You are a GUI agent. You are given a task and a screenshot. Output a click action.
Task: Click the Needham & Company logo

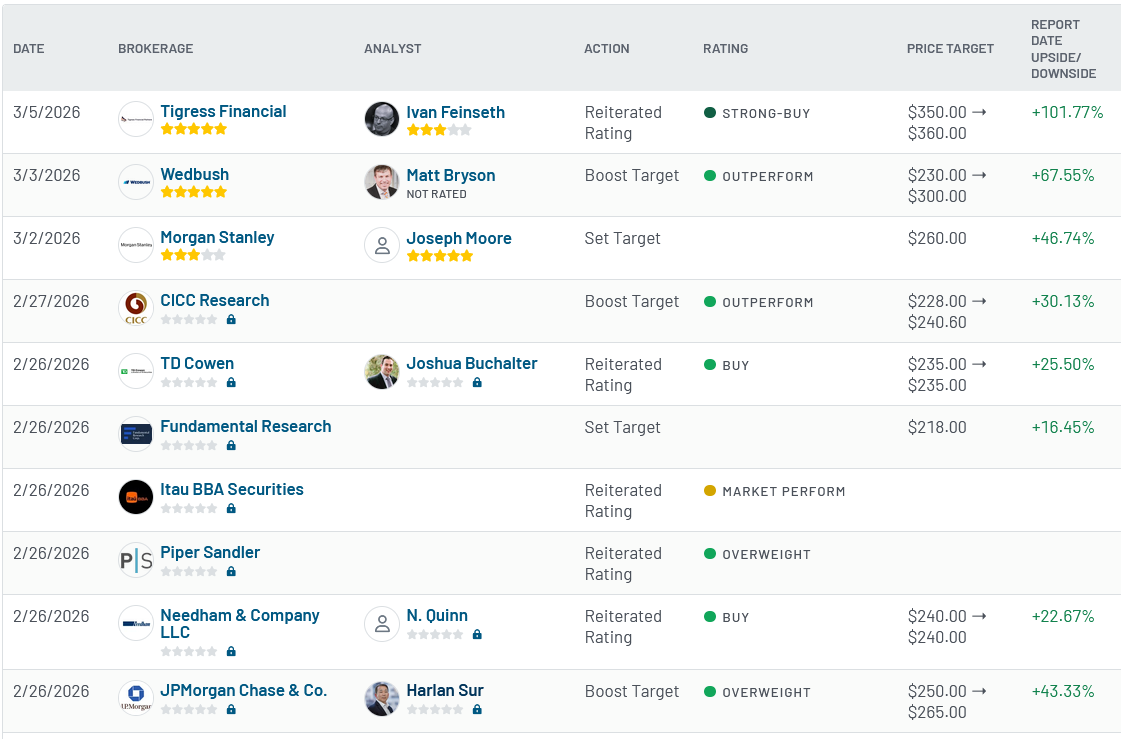pyautogui.click(x=136, y=623)
